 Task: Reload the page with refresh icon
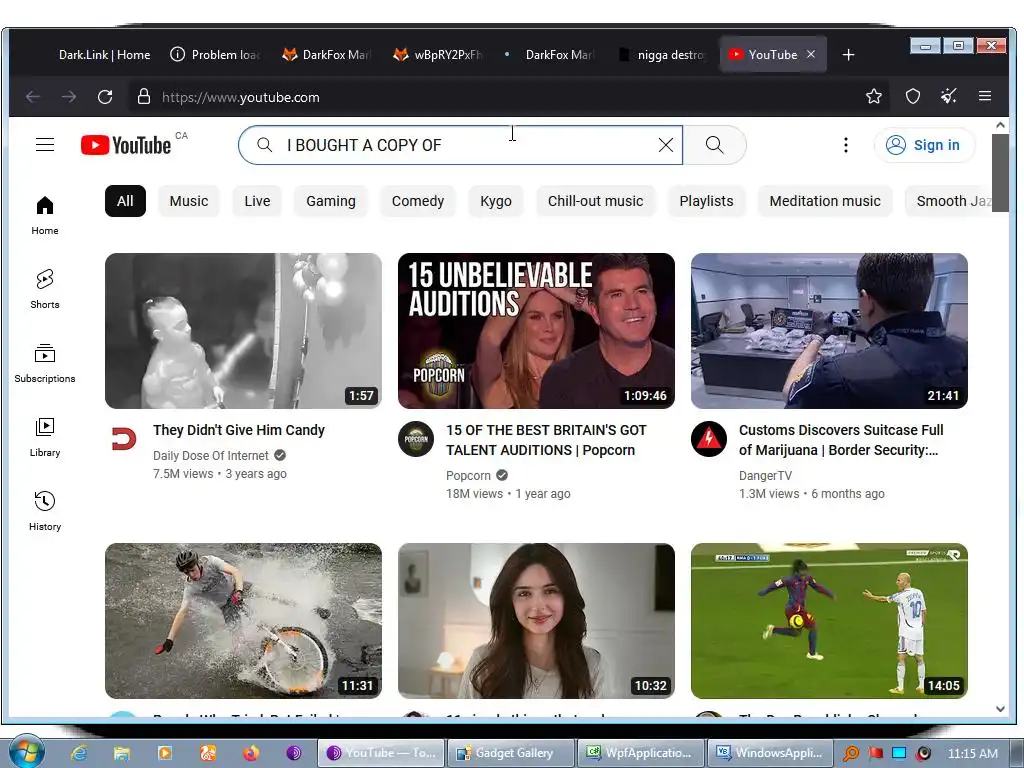pos(105,97)
